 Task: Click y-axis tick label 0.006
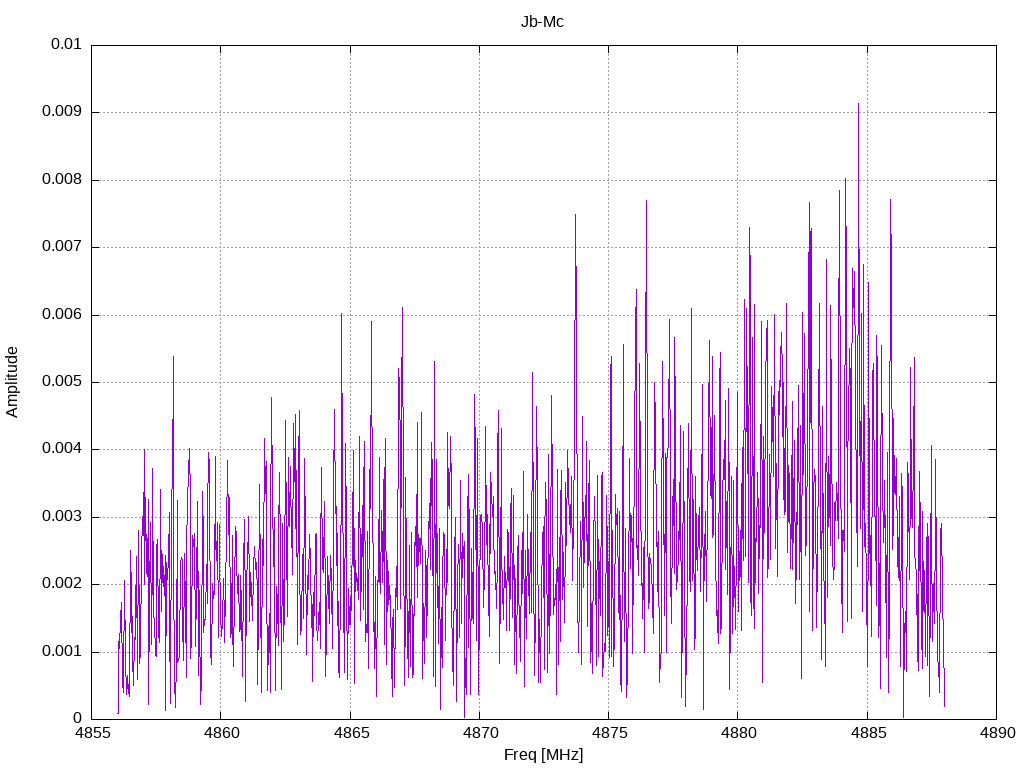pos(62,315)
